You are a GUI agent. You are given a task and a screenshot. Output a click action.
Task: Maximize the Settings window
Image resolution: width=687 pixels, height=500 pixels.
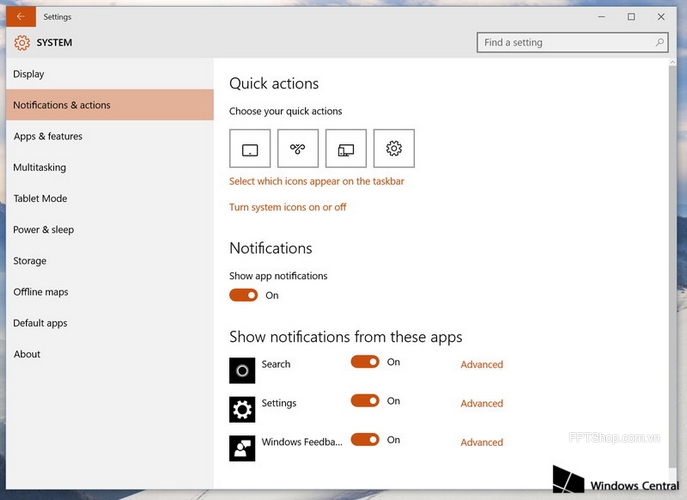(x=631, y=17)
